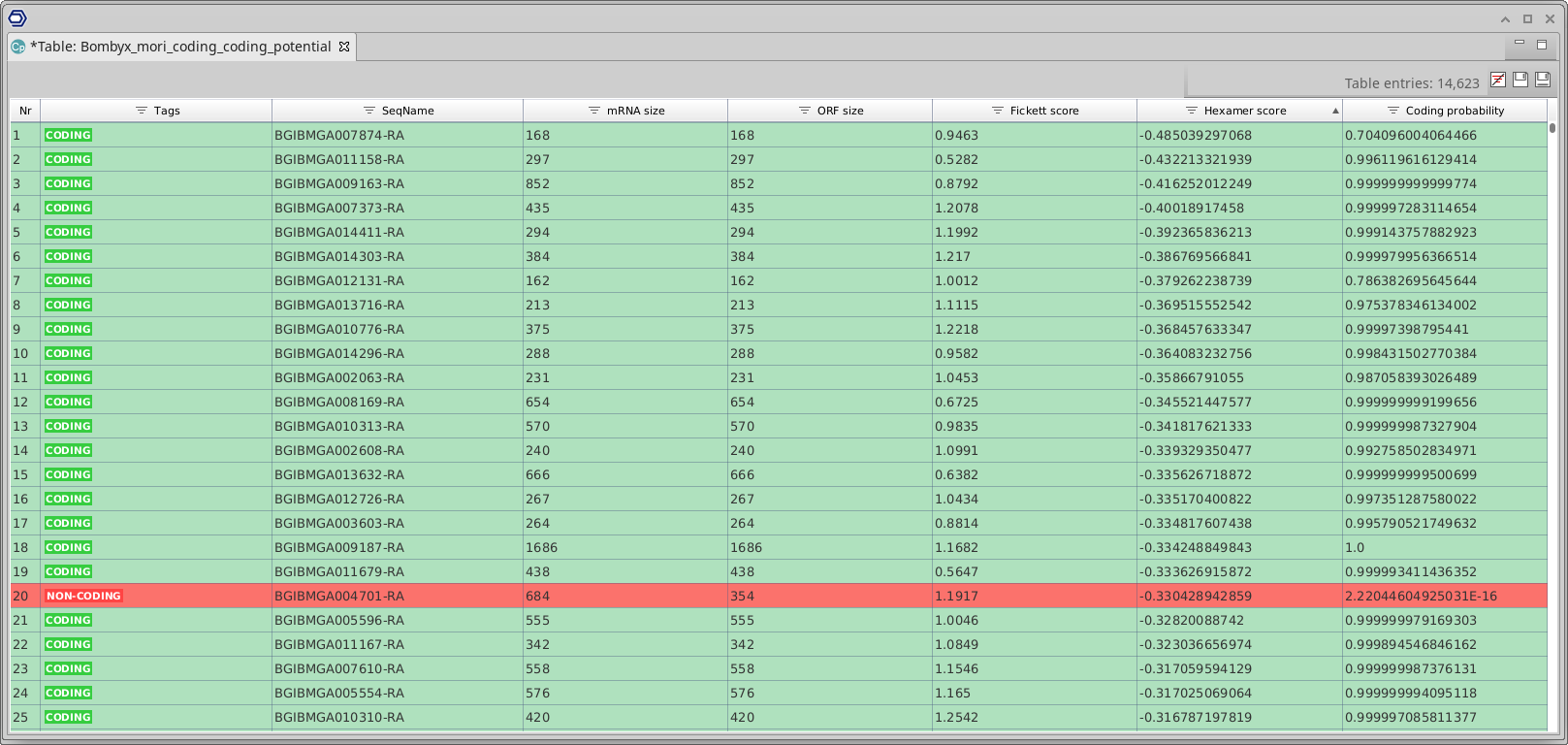Click the clear filters icon
This screenshot has height=745, width=1568.
tap(1498, 81)
